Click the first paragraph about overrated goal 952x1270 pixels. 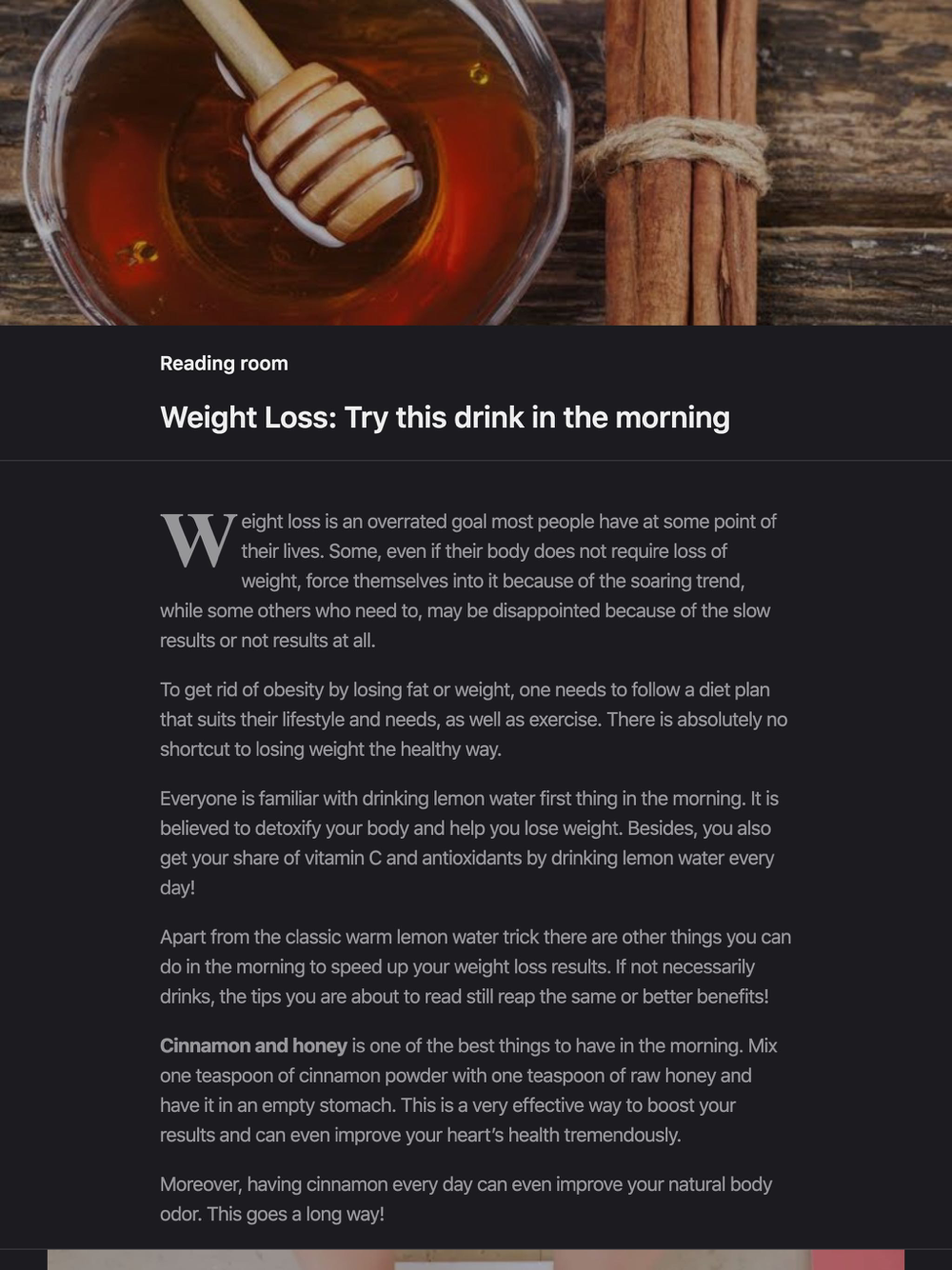point(468,581)
